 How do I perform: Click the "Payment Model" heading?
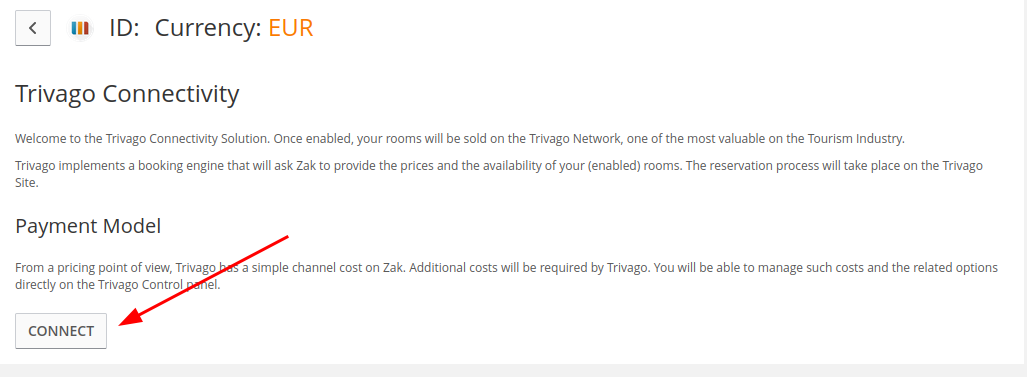point(88,226)
